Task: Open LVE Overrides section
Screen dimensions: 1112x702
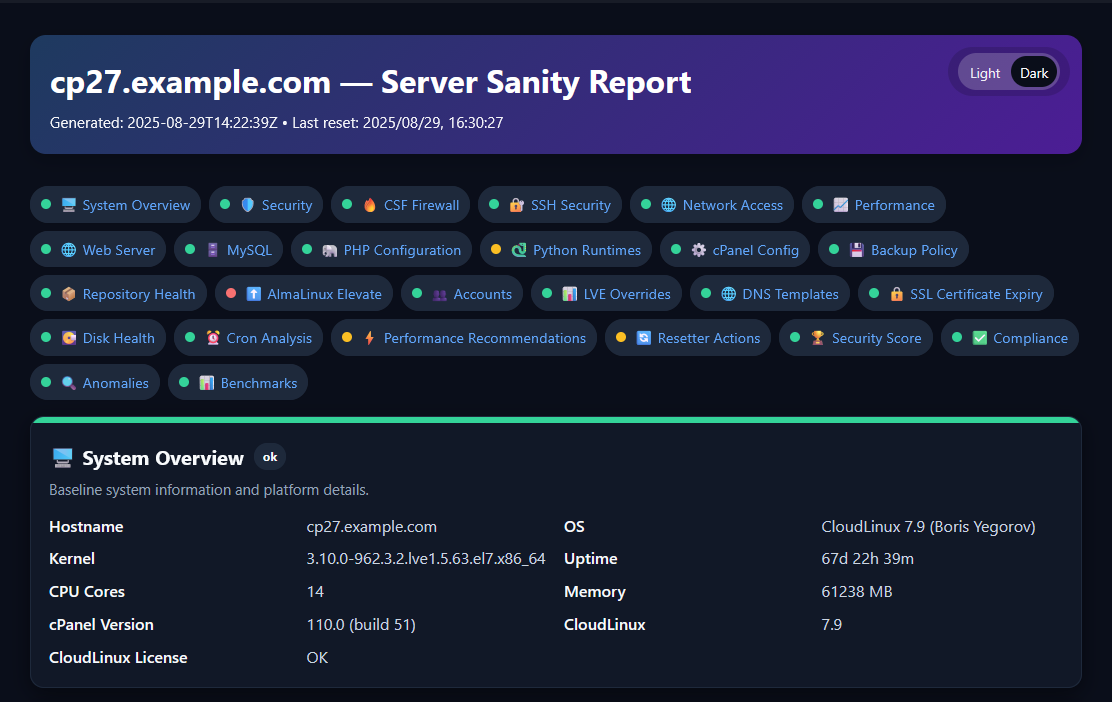Action: tap(606, 294)
